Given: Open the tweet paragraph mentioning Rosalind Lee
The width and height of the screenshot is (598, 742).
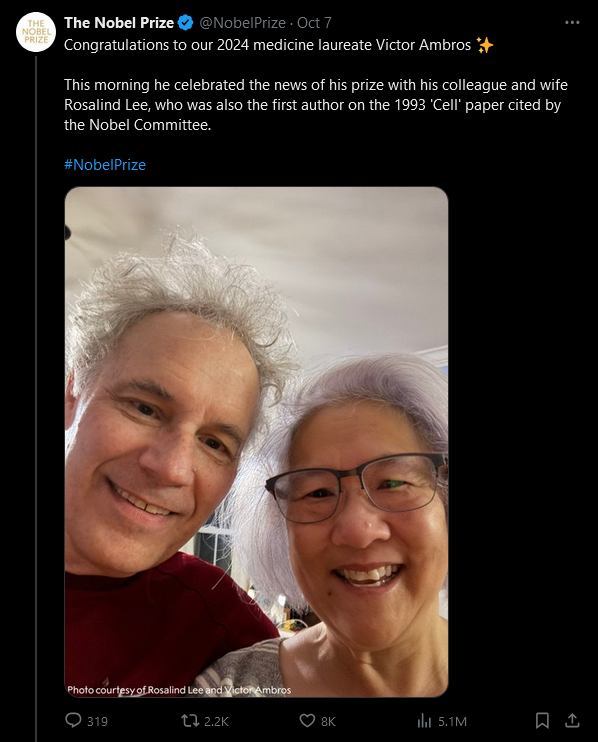Looking at the screenshot, I should pos(316,105).
